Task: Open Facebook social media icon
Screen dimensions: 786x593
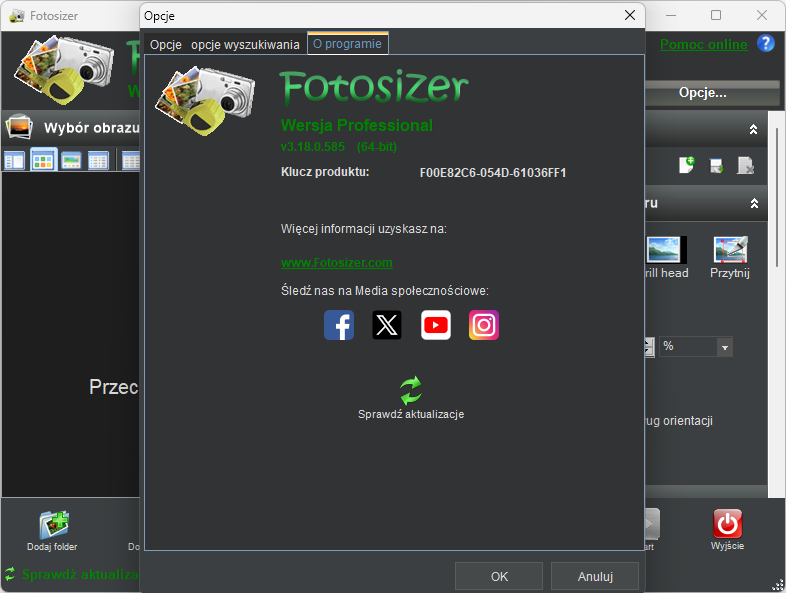Action: (x=339, y=325)
